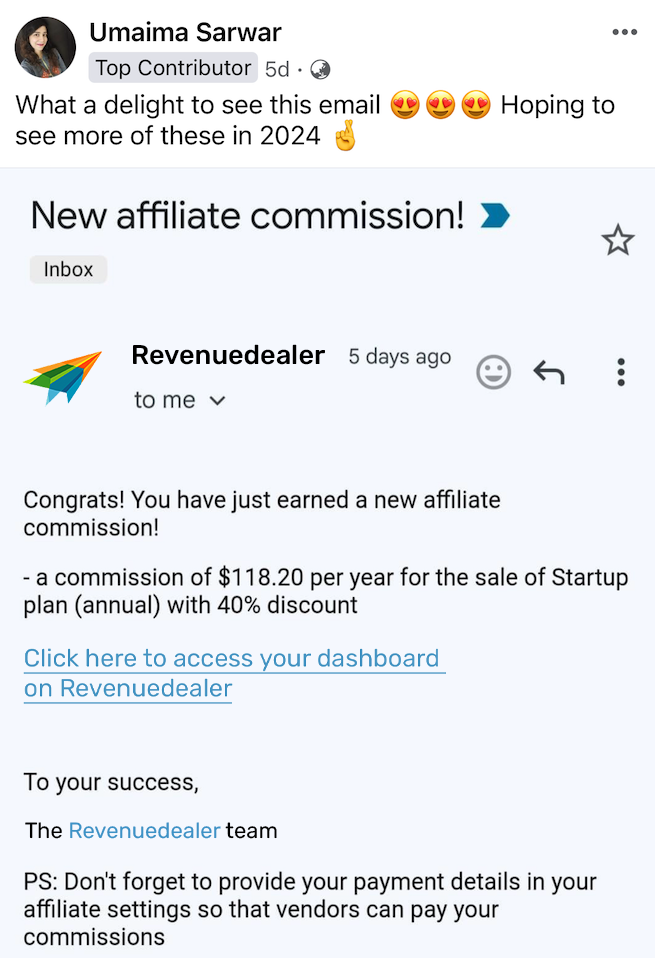Click the "New affiliate commission!" subject line
655x958 pixels.
247,215
